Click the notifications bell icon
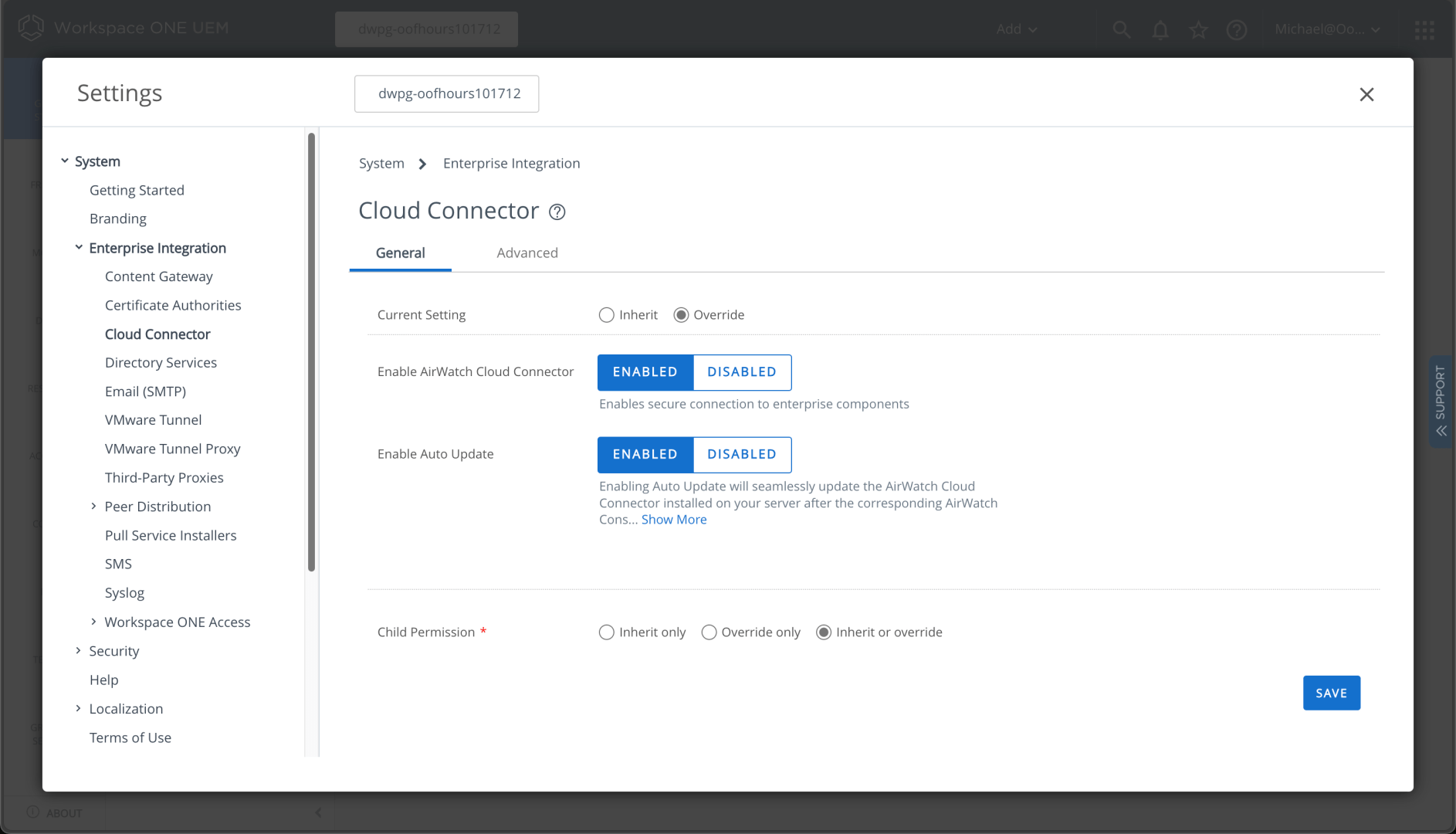The width and height of the screenshot is (1456, 834). [x=1160, y=29]
